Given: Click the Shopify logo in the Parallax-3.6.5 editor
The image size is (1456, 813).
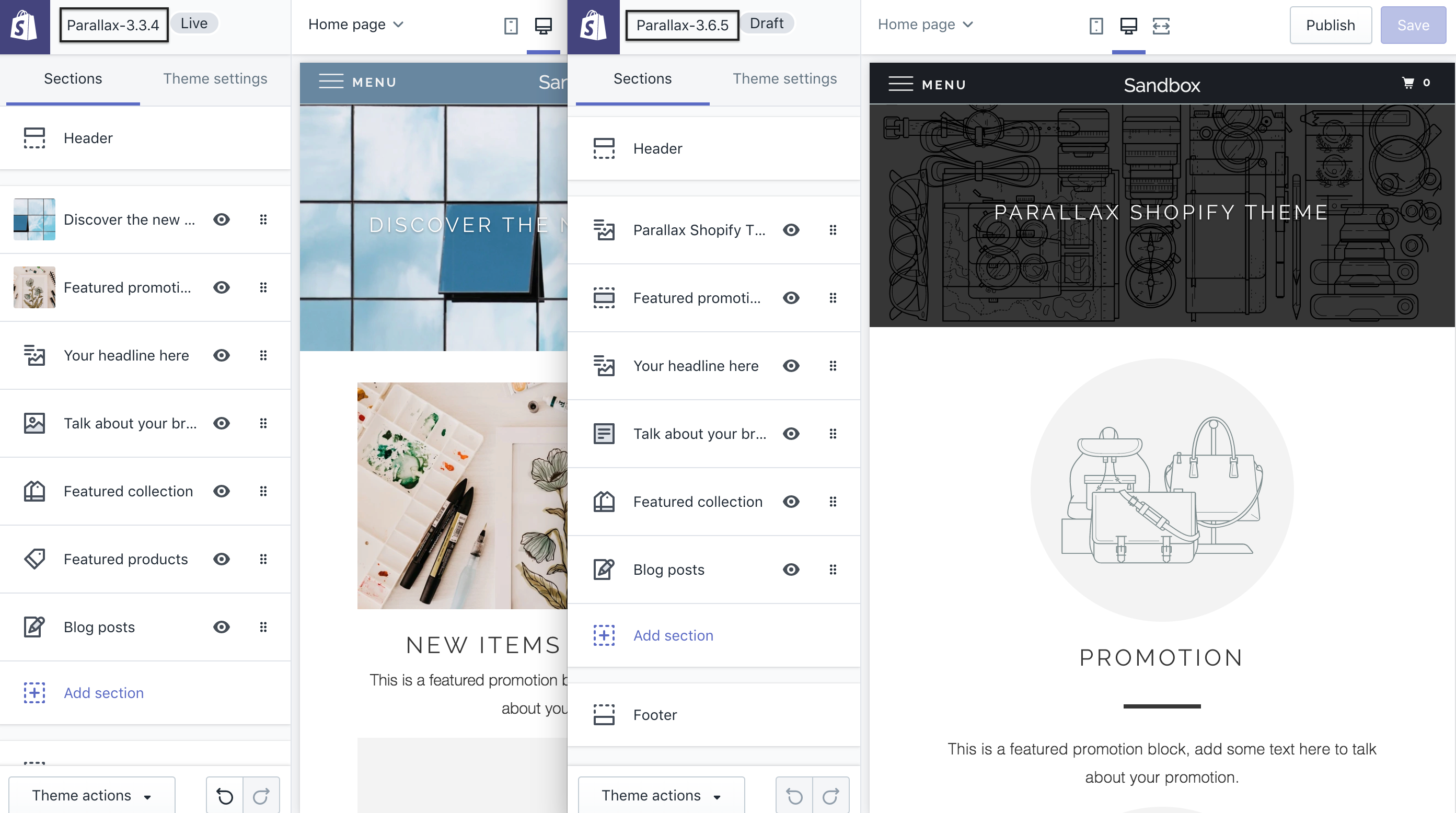Looking at the screenshot, I should [x=594, y=26].
